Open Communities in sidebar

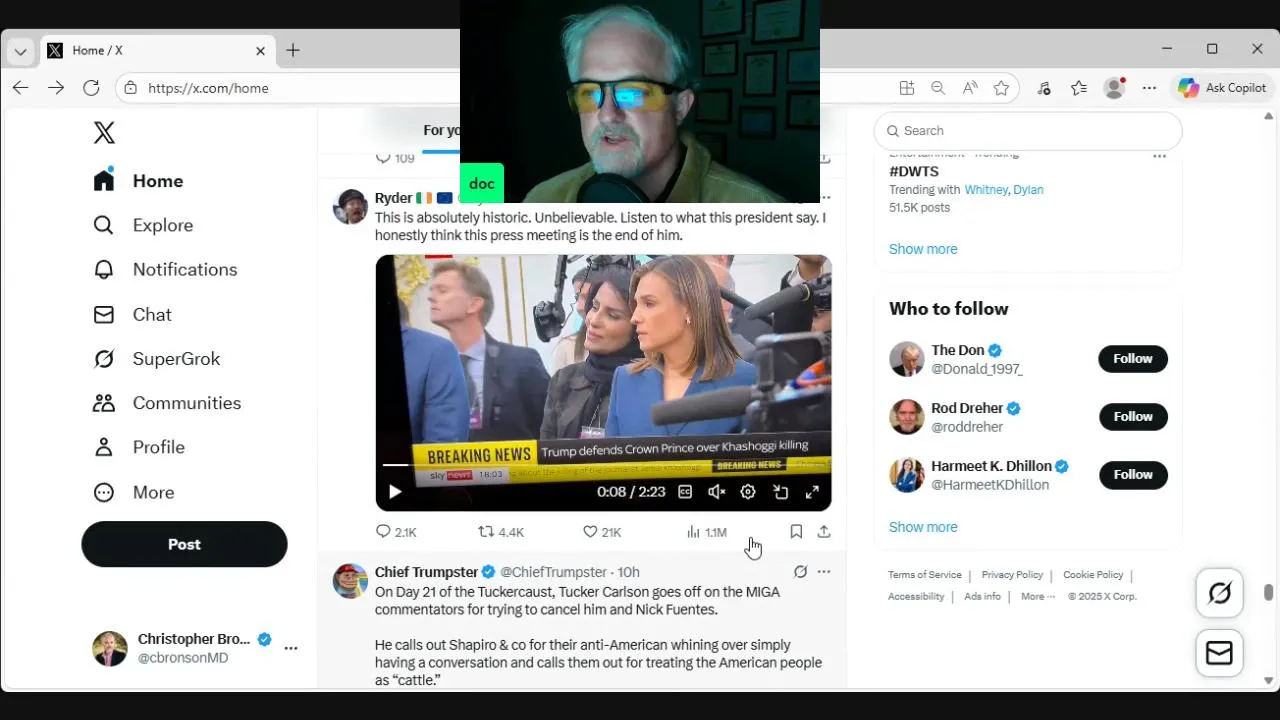(x=167, y=403)
